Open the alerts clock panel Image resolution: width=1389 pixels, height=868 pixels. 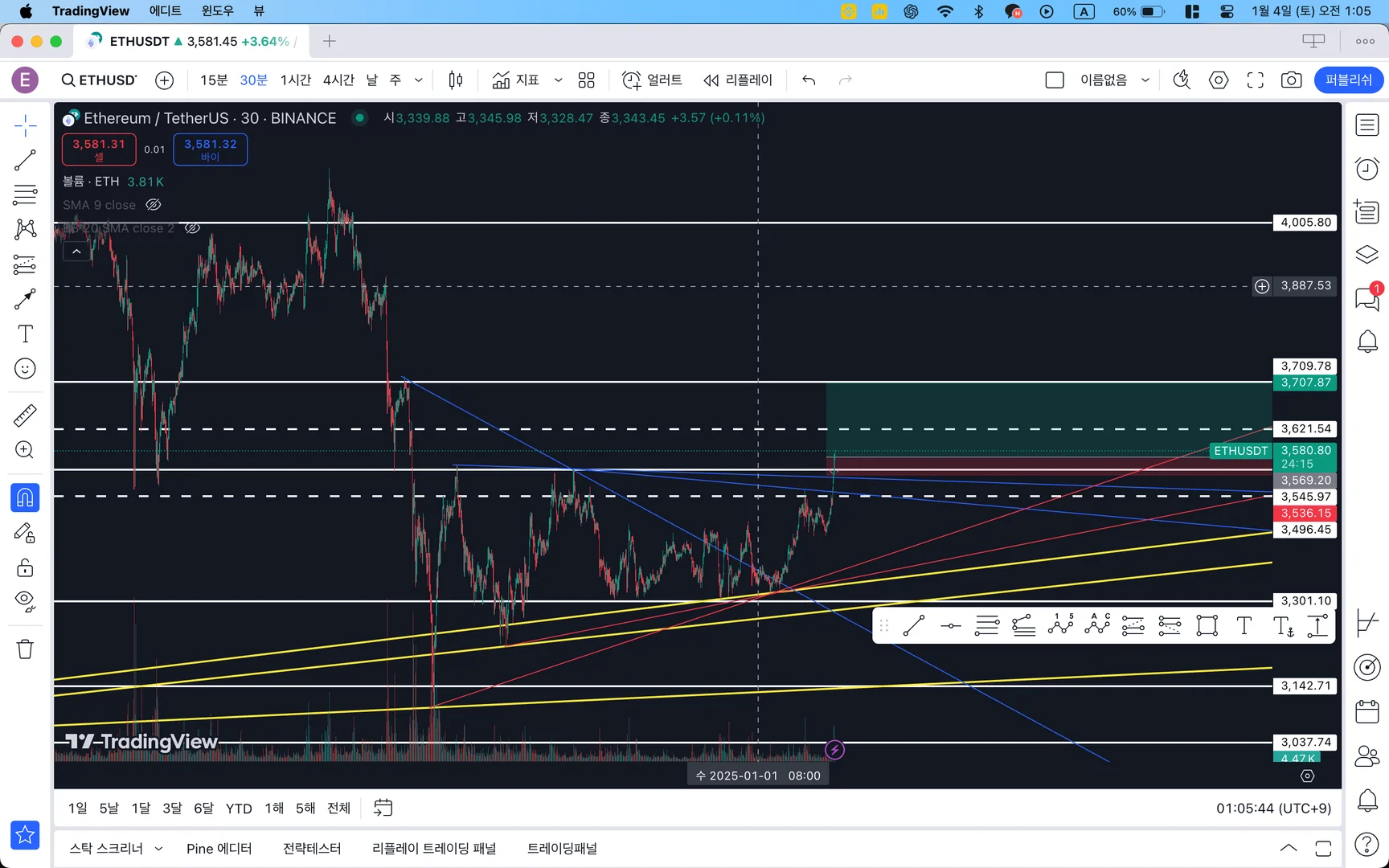tap(1366, 169)
